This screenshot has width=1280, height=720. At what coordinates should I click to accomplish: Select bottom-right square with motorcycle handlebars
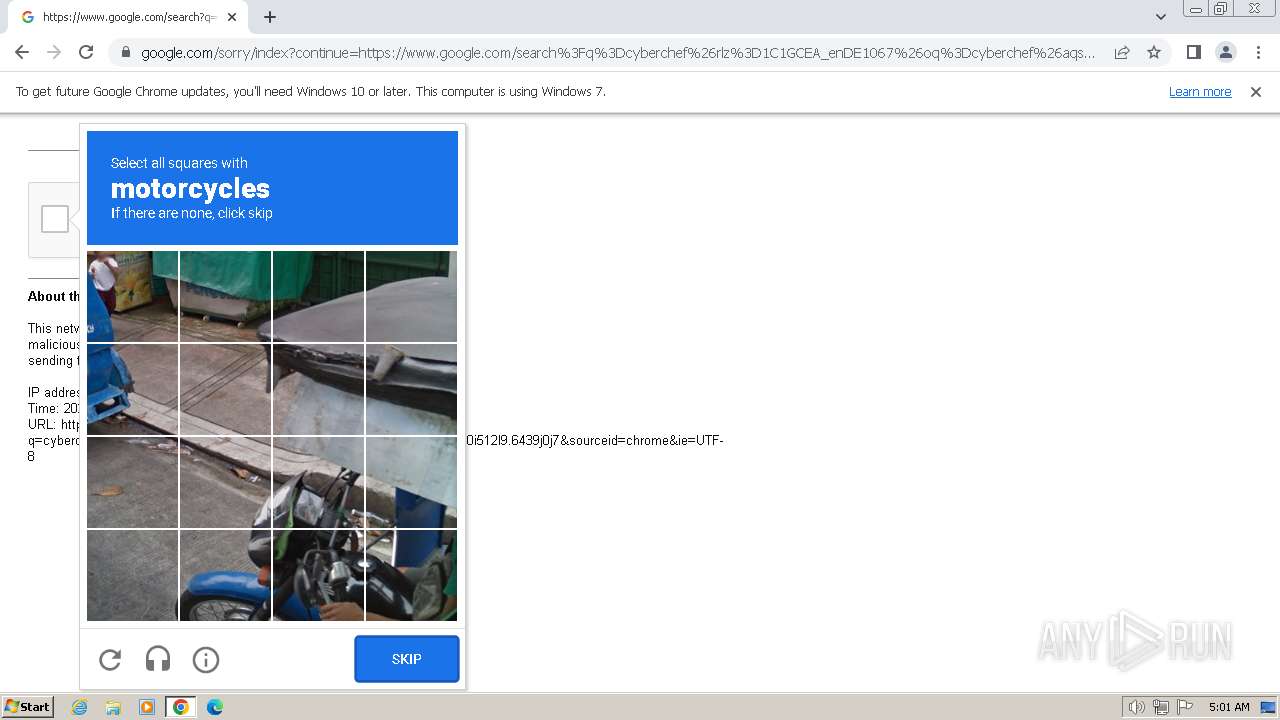[x=411, y=575]
